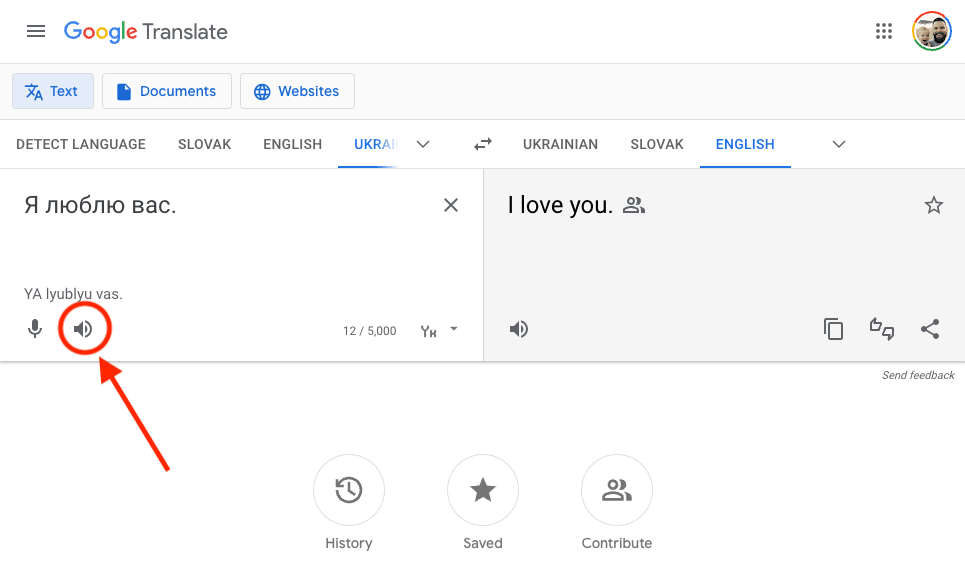Image resolution: width=965 pixels, height=582 pixels.
Task: Expand more source languages chevron
Action: (x=423, y=144)
